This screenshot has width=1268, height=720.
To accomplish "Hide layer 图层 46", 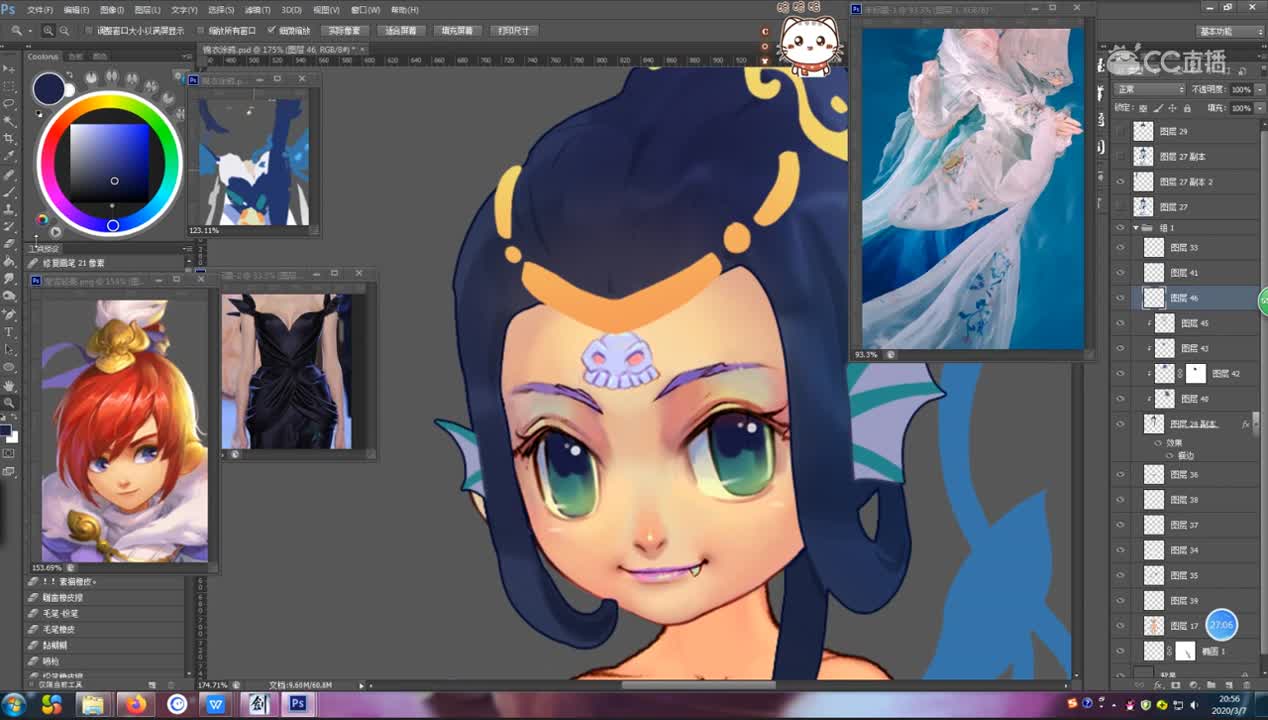I will 1120,298.
